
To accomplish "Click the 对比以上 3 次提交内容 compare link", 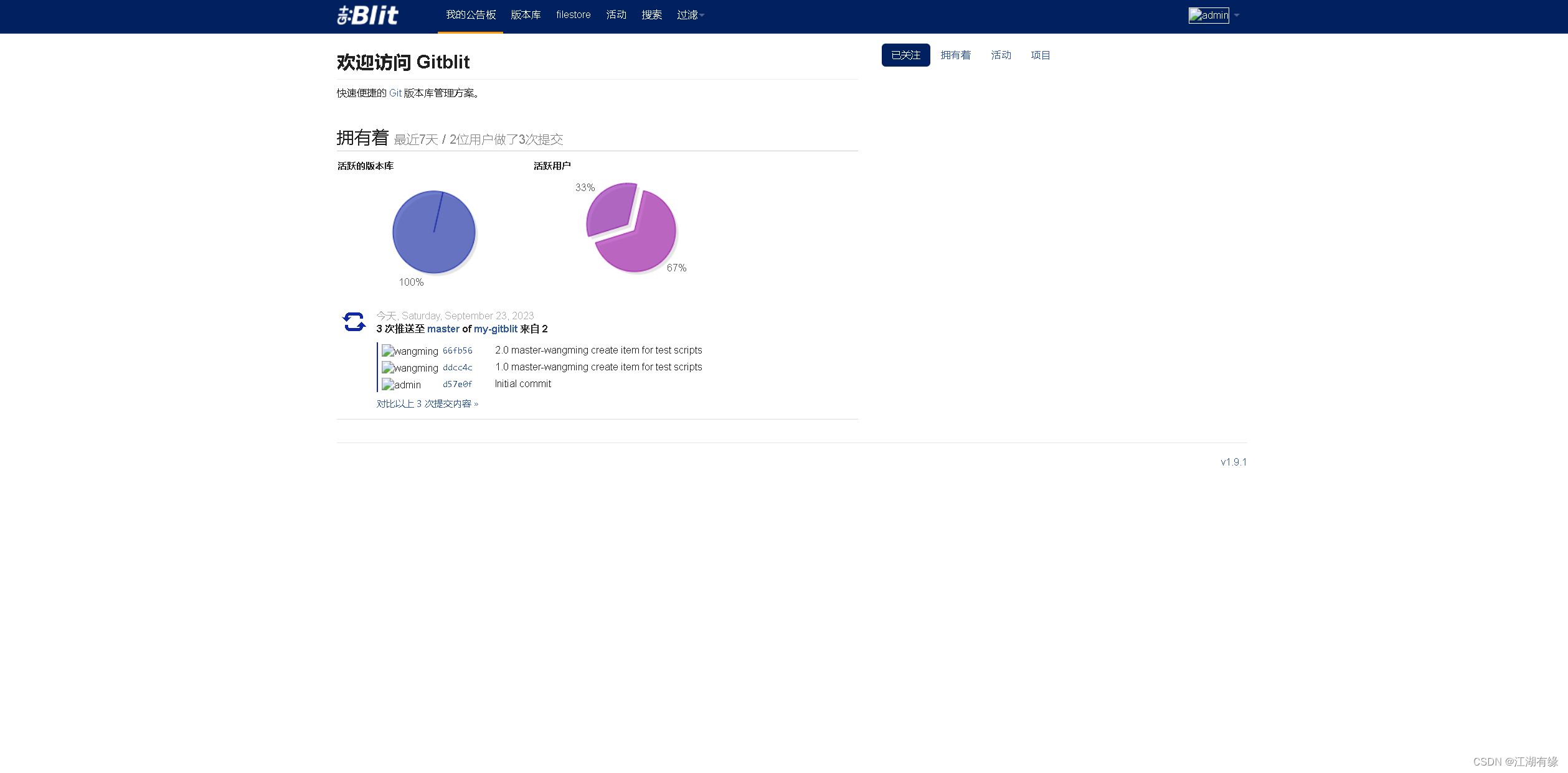I will point(427,404).
